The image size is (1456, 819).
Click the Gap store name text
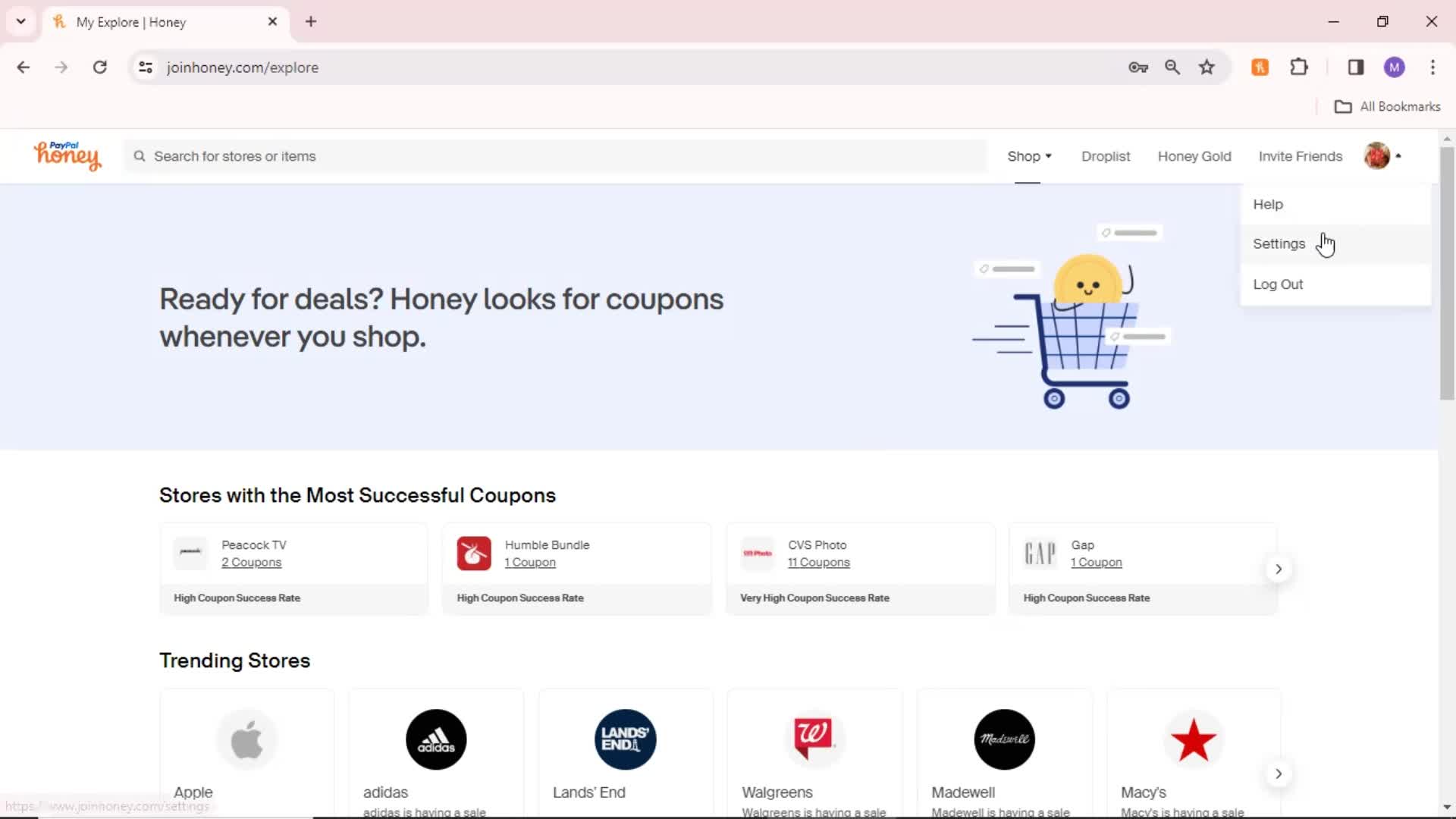coord(1082,545)
